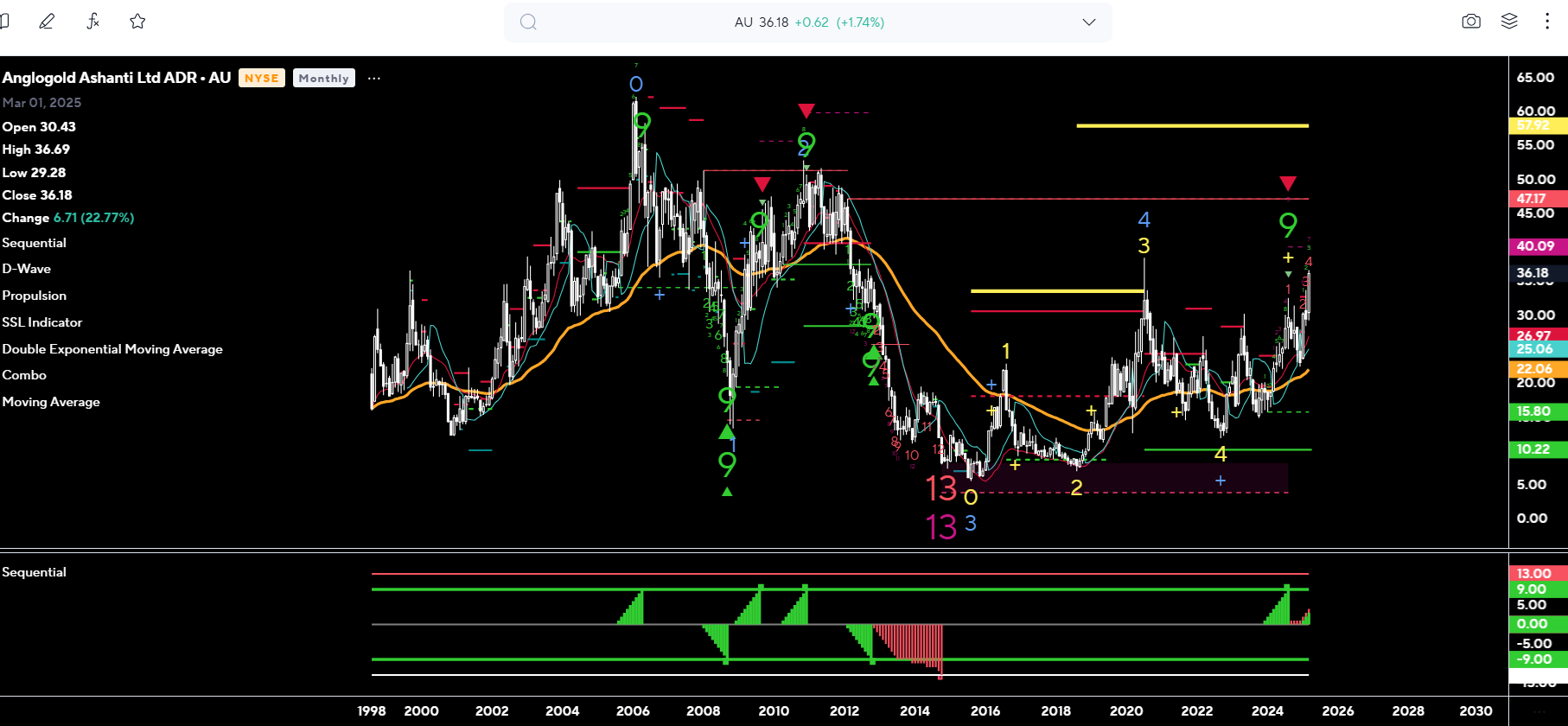1568x726 pixels.
Task: Open the vertical three-dot menu
Action: pos(1546,22)
